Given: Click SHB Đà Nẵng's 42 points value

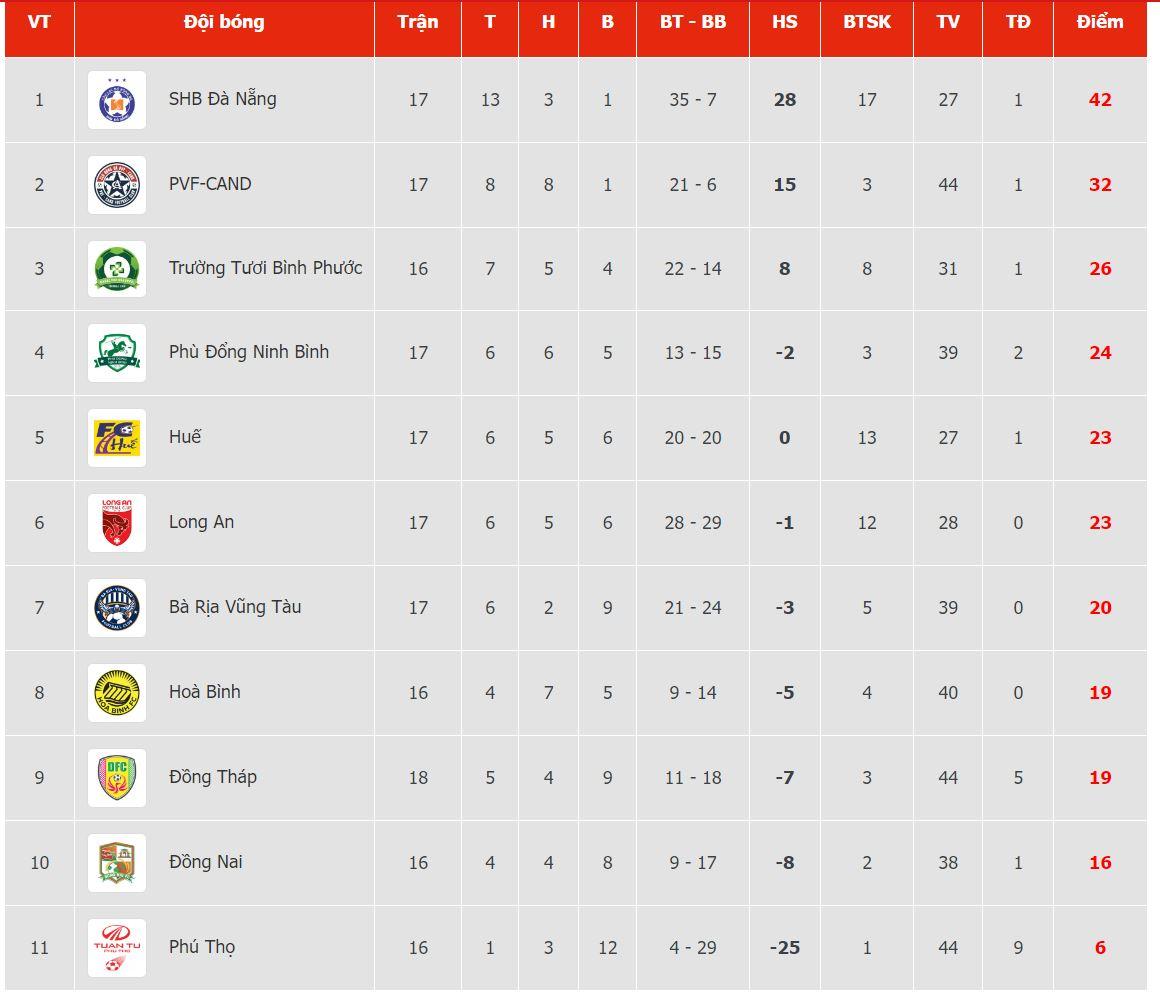Looking at the screenshot, I should [x=1100, y=100].
